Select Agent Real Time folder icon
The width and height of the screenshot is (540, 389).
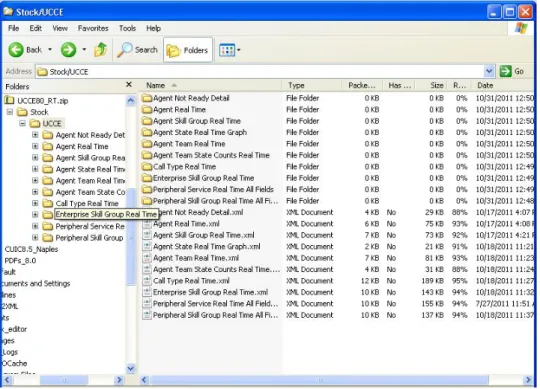click(x=147, y=110)
